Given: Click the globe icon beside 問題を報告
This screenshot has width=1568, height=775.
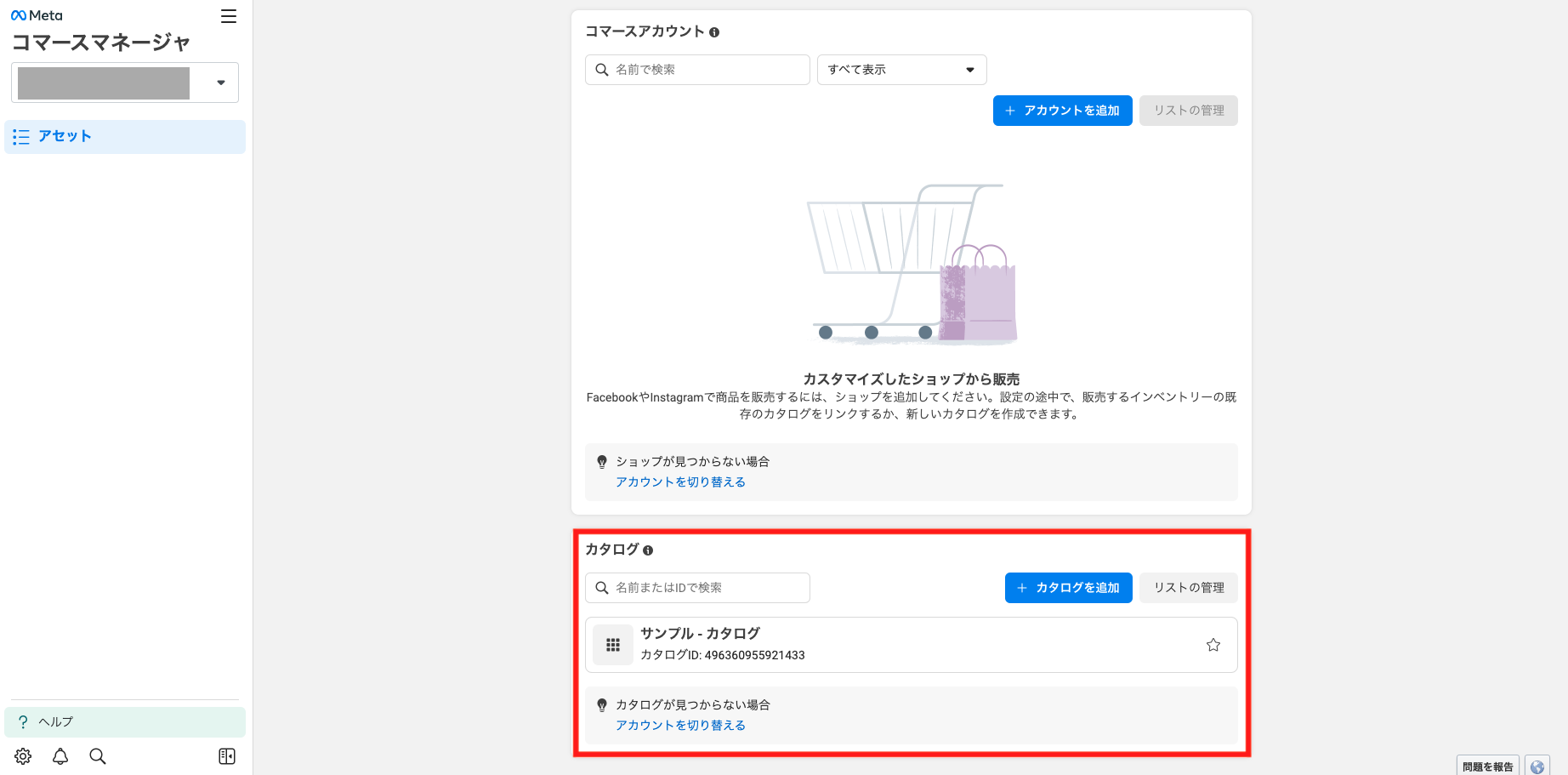Looking at the screenshot, I should 1537,766.
